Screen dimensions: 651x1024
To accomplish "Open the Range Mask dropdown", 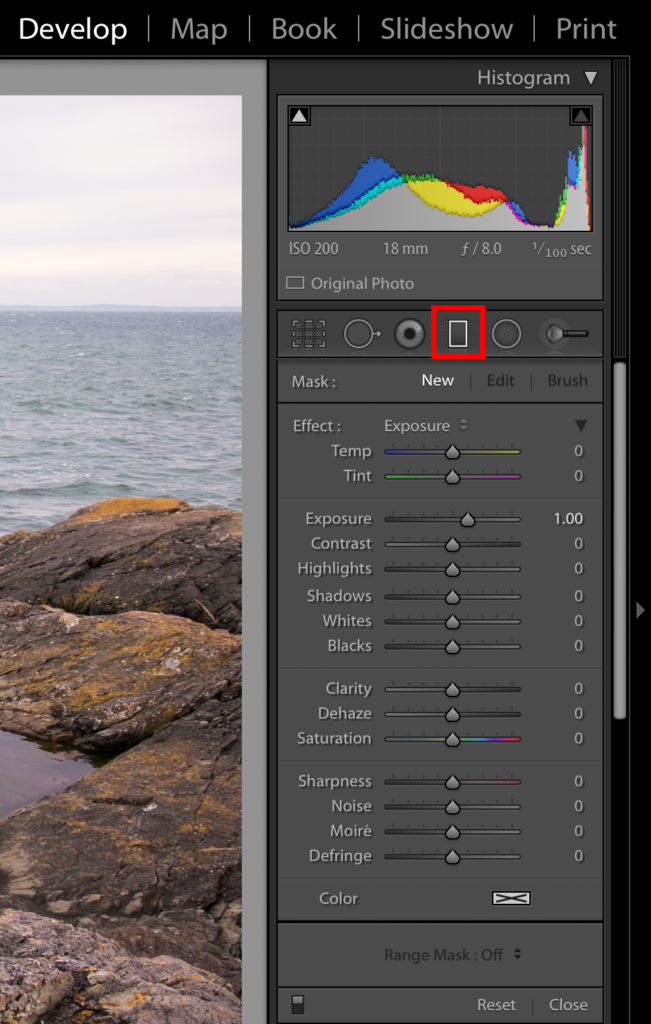I will (x=453, y=955).
